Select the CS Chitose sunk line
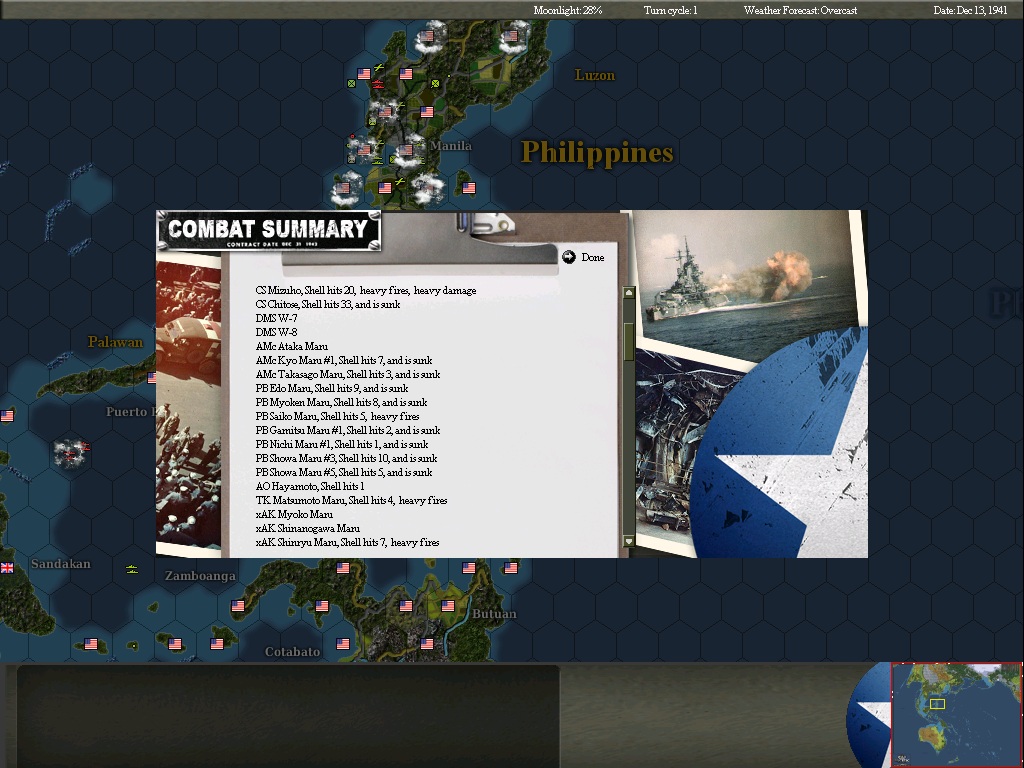 click(328, 304)
